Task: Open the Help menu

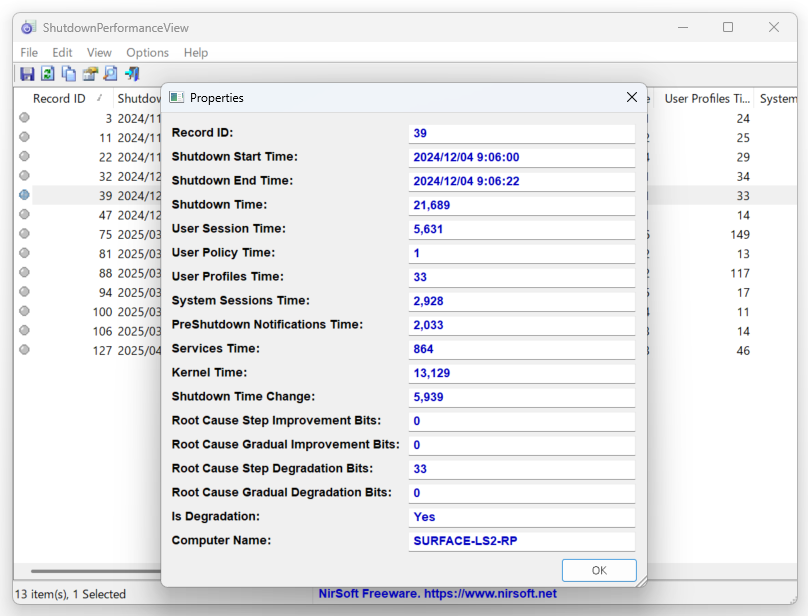Action: [196, 53]
